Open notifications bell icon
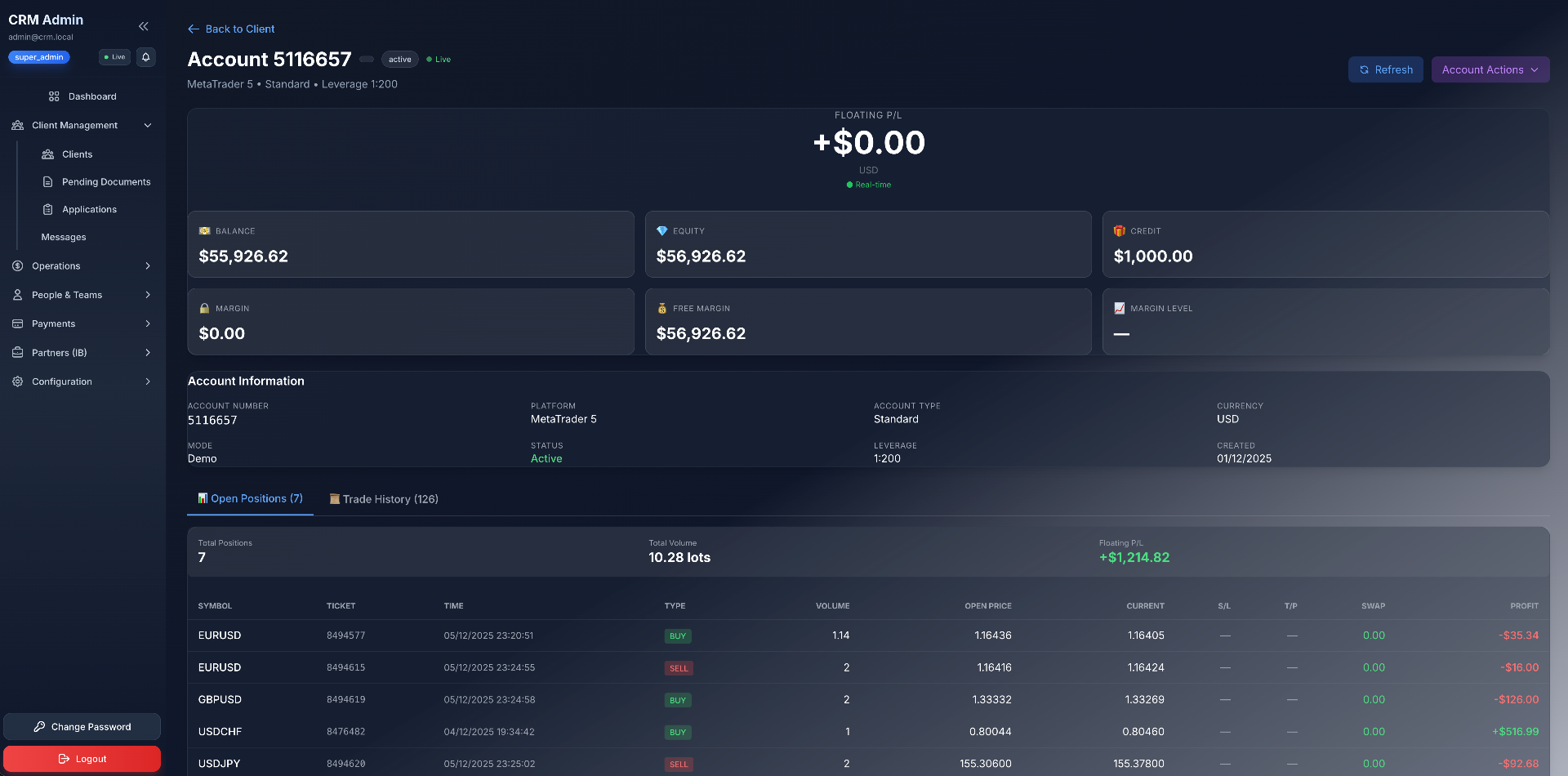Viewport: 1568px width, 776px height. 146,57
